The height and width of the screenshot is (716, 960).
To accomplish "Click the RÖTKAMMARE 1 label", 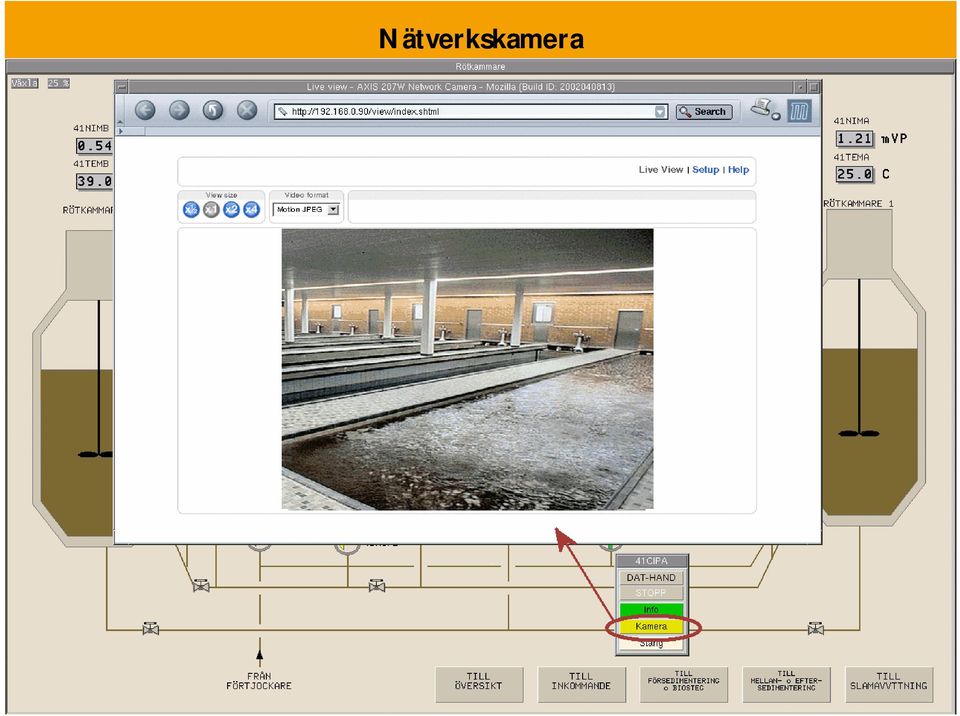I will click(858, 203).
